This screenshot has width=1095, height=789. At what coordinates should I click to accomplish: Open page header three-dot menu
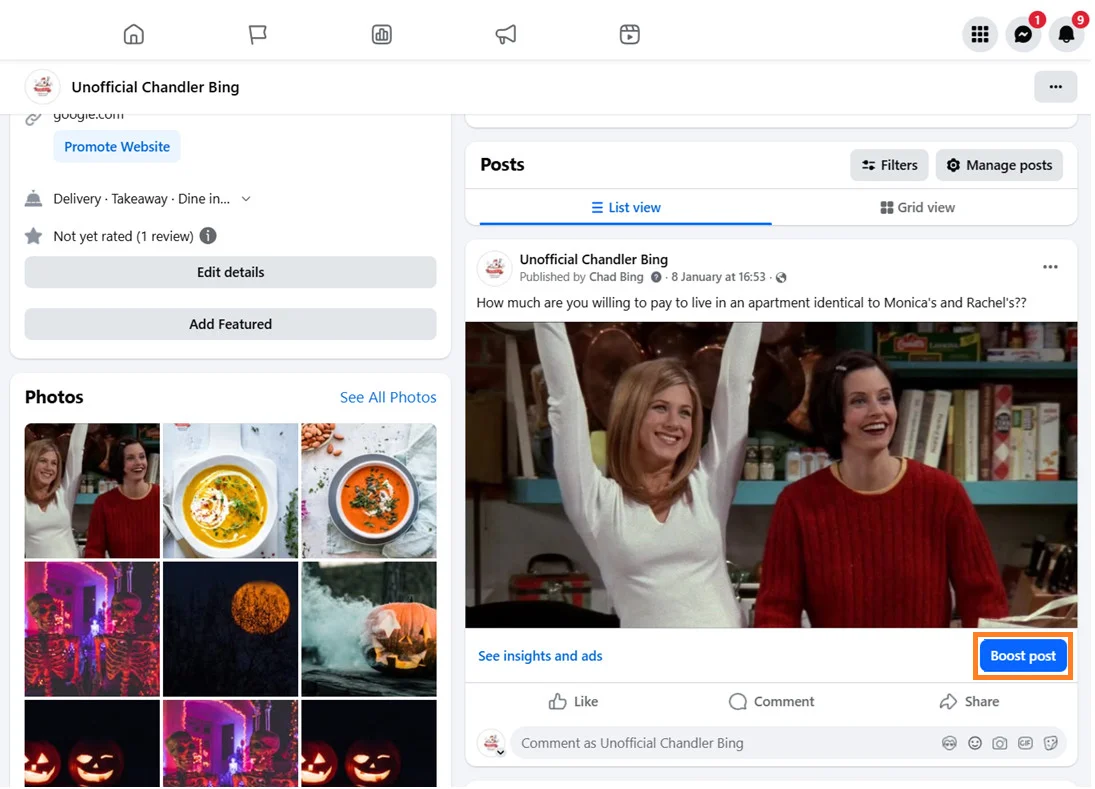pos(1055,87)
